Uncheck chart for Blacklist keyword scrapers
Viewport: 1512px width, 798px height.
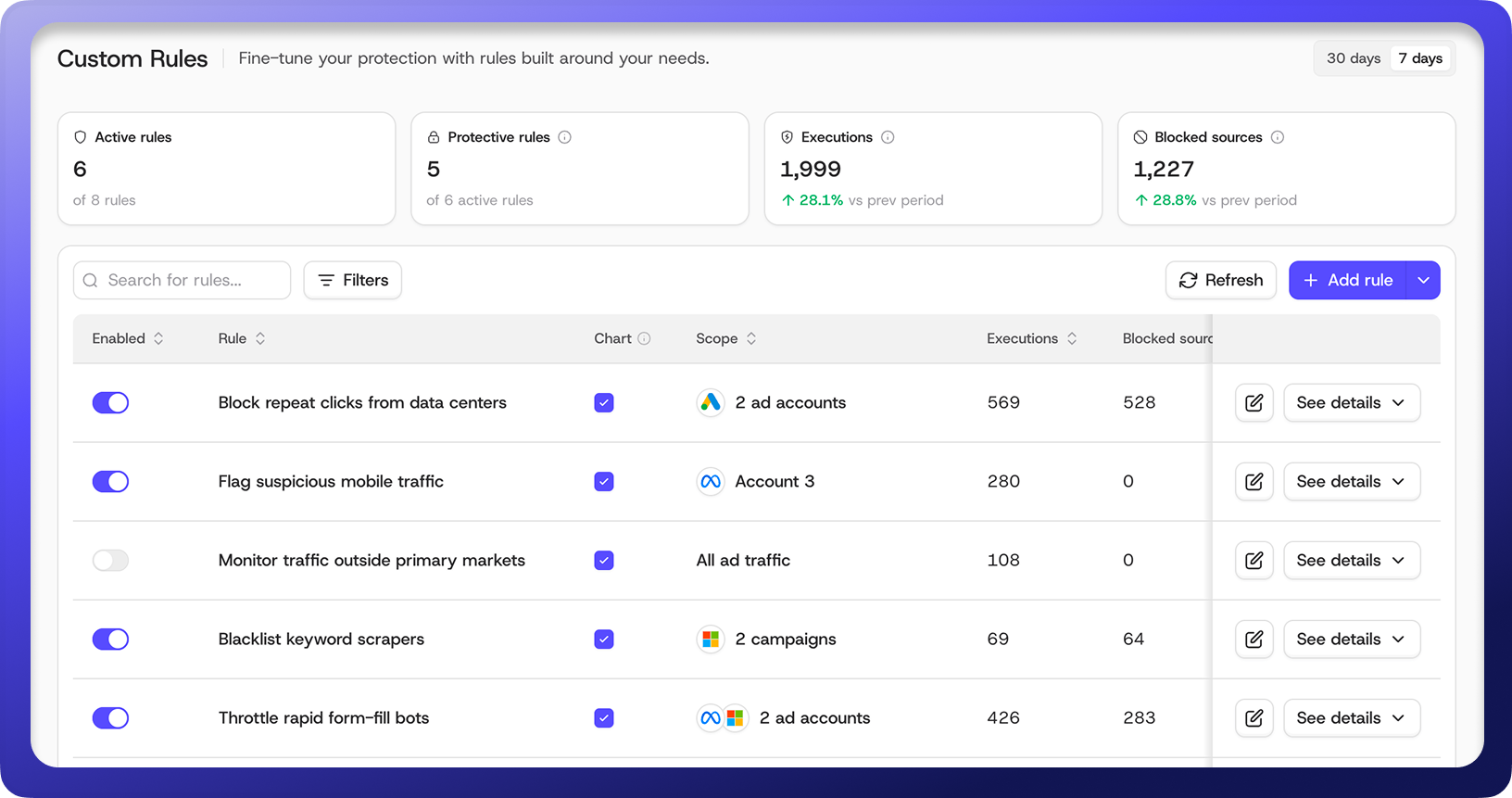604,639
